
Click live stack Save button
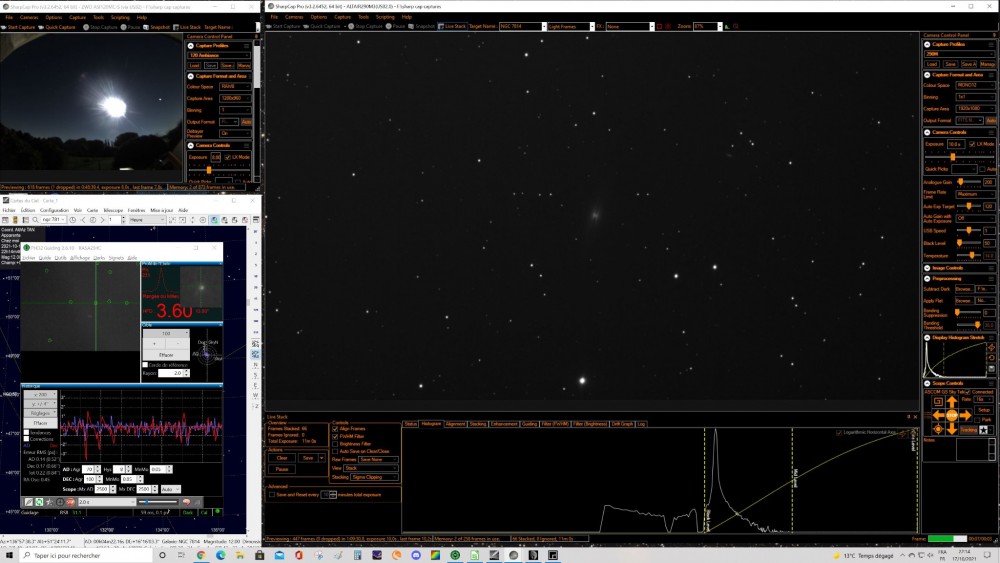308,458
